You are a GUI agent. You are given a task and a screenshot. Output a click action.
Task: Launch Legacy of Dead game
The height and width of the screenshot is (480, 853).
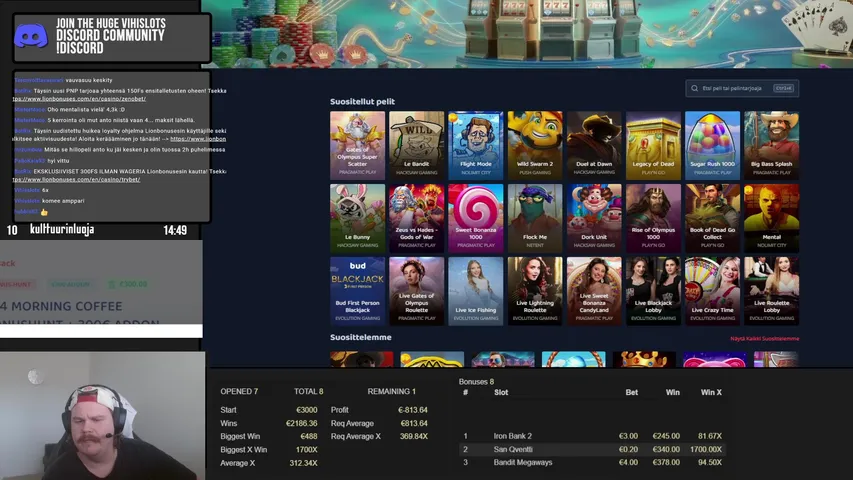click(x=653, y=145)
